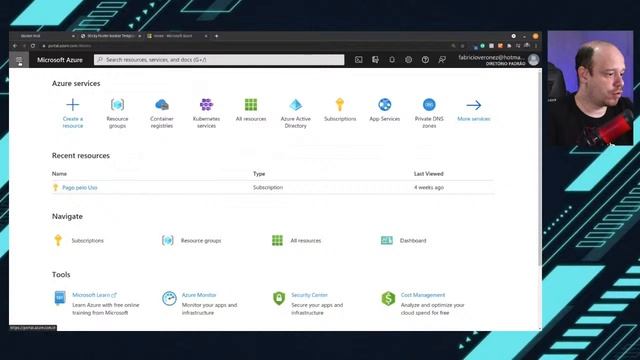Open Container registries service icon

(x=162, y=105)
